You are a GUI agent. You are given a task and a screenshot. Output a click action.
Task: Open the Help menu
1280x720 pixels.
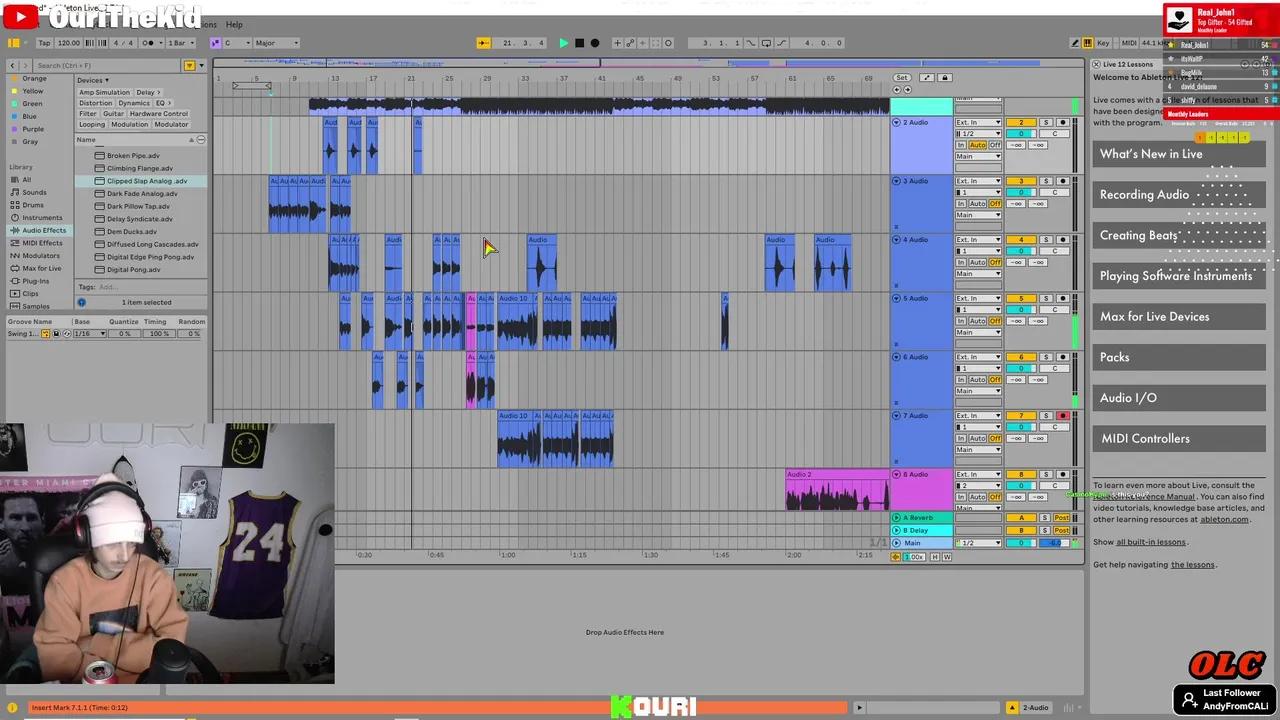(234, 24)
